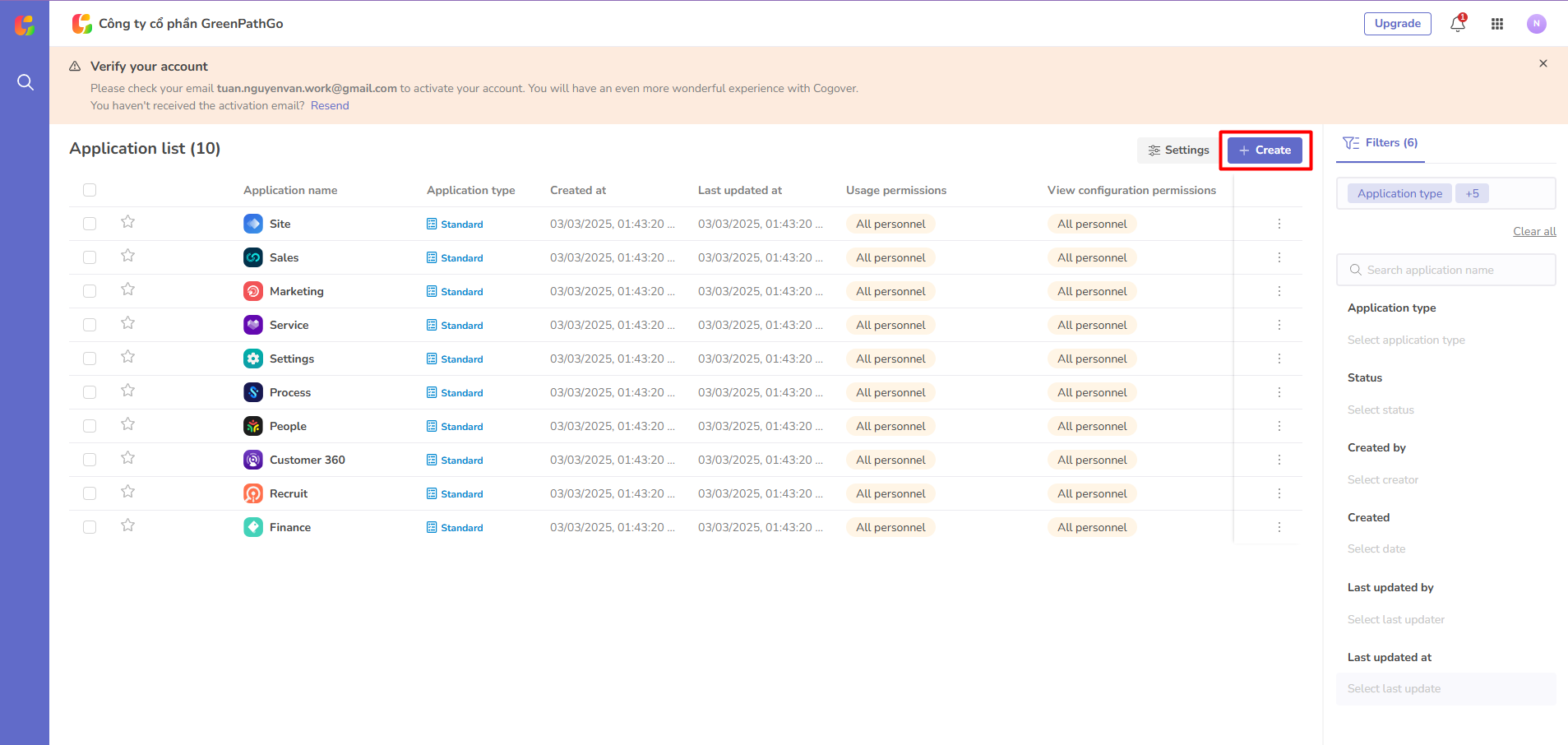The width and height of the screenshot is (1568, 745).
Task: Click the search icon in left sidebar
Action: point(25,82)
